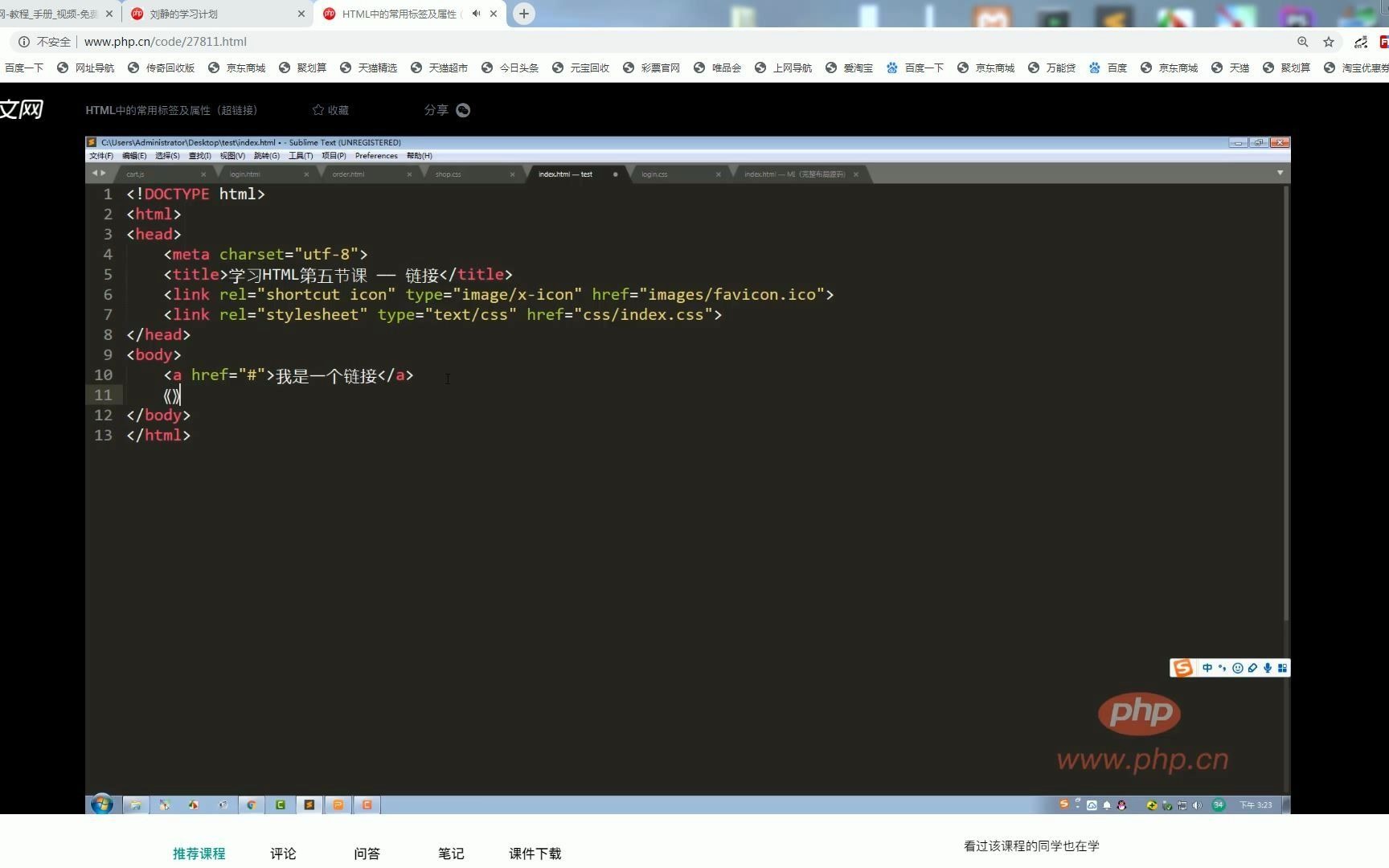Open the Preferences menu in Sublime Text
The height and width of the screenshot is (868, 1389).
(376, 156)
